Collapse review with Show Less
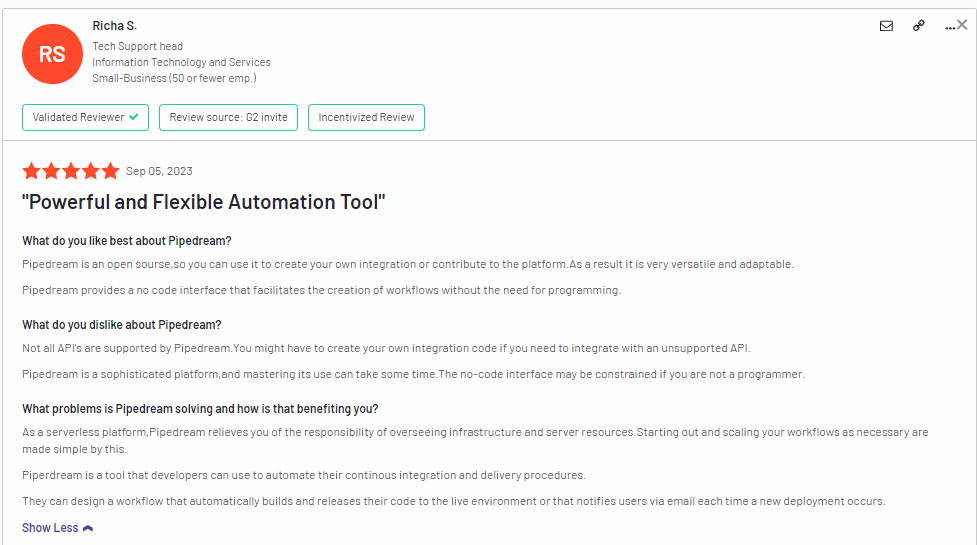This screenshot has height=545, width=977. point(57,528)
